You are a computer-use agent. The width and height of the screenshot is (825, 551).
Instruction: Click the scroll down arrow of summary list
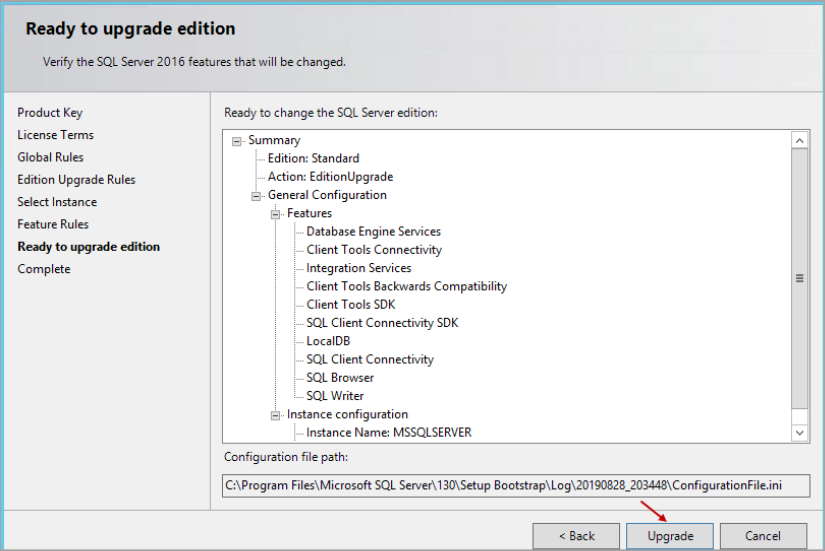tap(799, 433)
